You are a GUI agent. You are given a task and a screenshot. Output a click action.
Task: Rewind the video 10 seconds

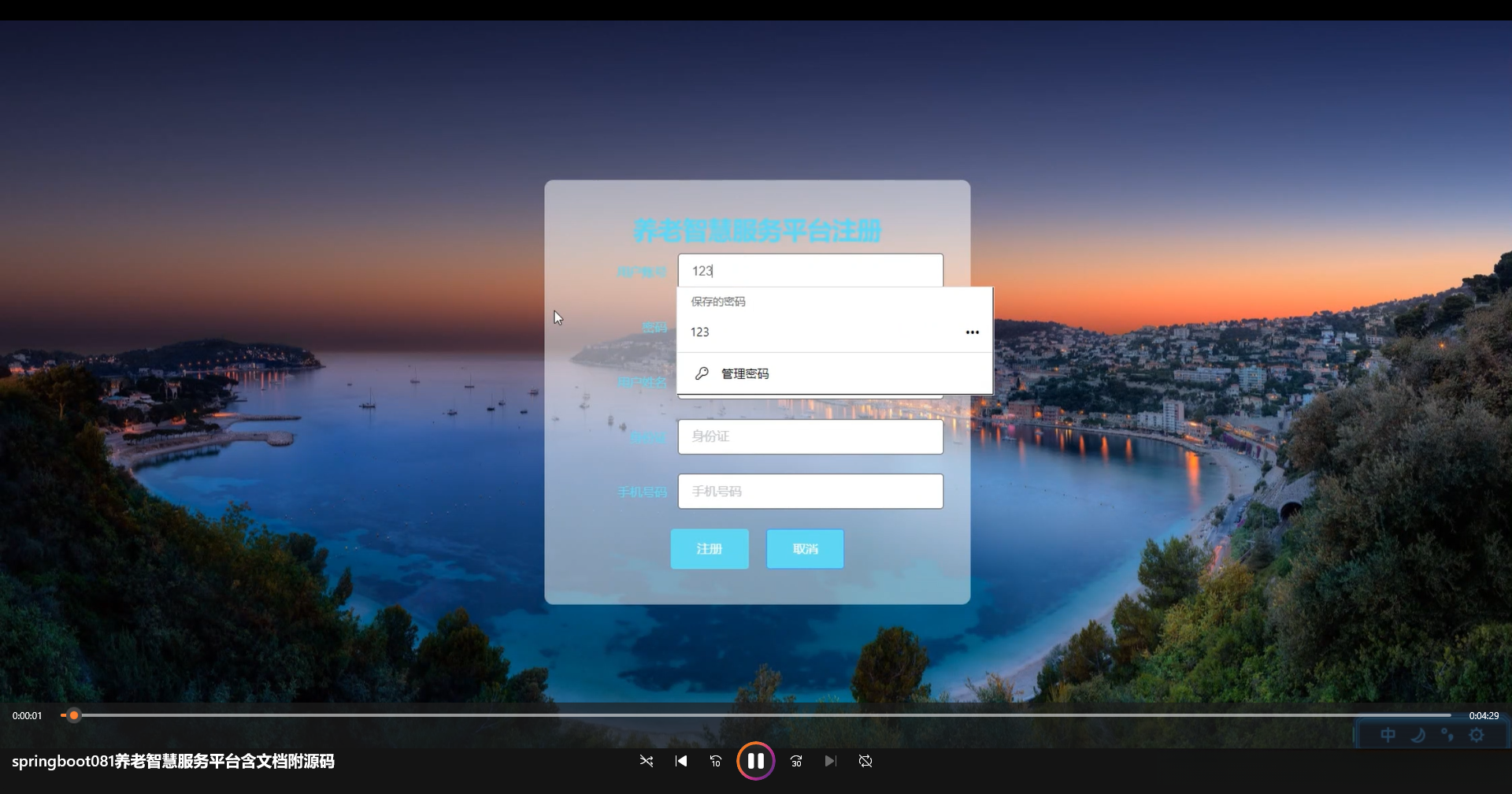[x=716, y=761]
